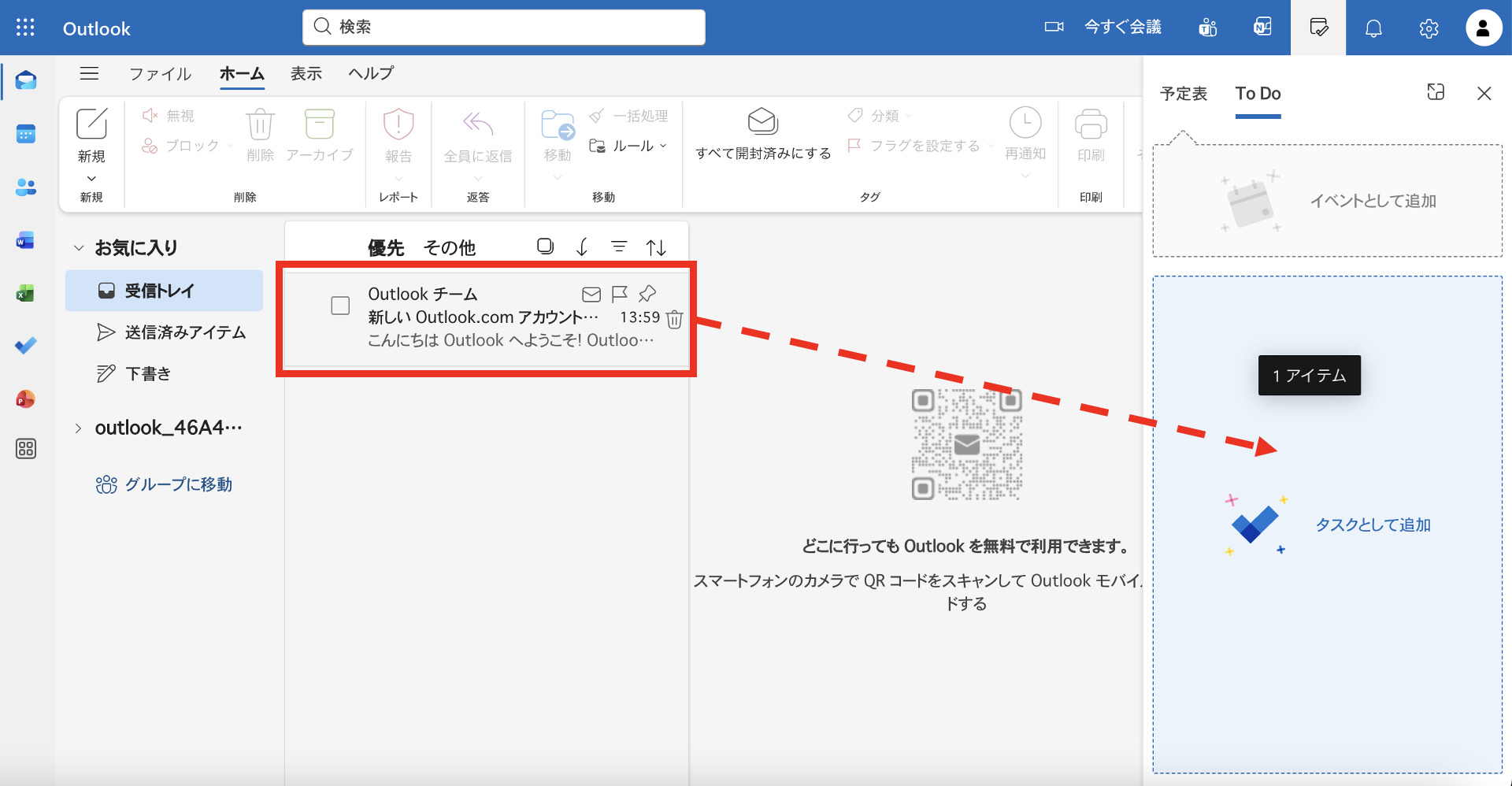Select the アーカイブ icon in the ribbon

tap(320, 126)
